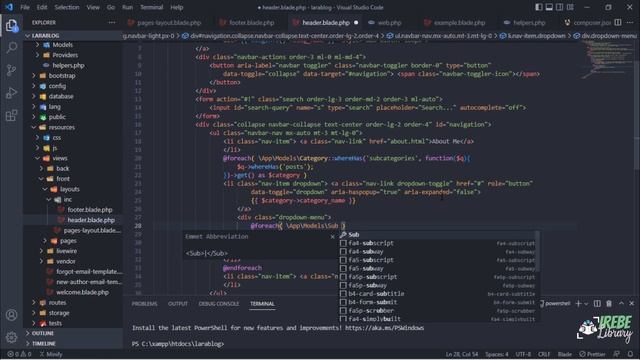Select b4-card-subtitle suggestion

438,293
